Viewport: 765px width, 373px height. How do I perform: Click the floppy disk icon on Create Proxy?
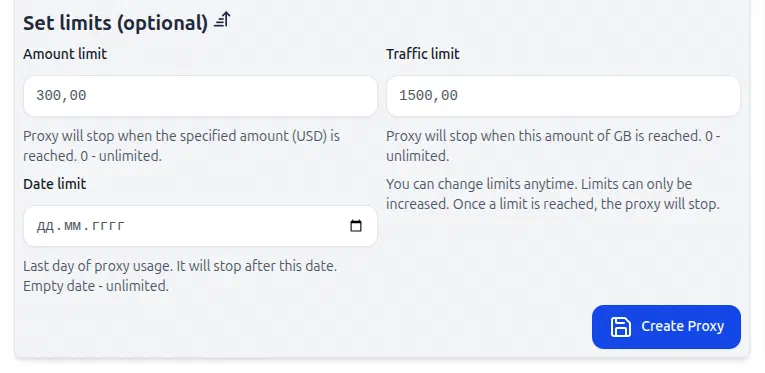pos(621,327)
